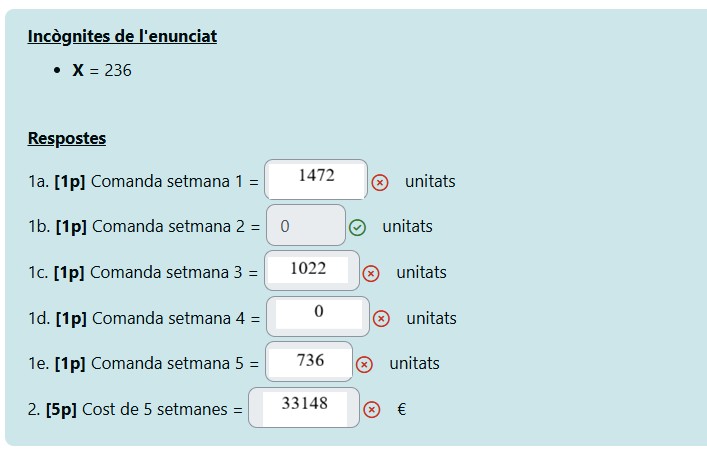The image size is (707, 451).
Task: Click the Respostes heading
Action: pos(67,138)
